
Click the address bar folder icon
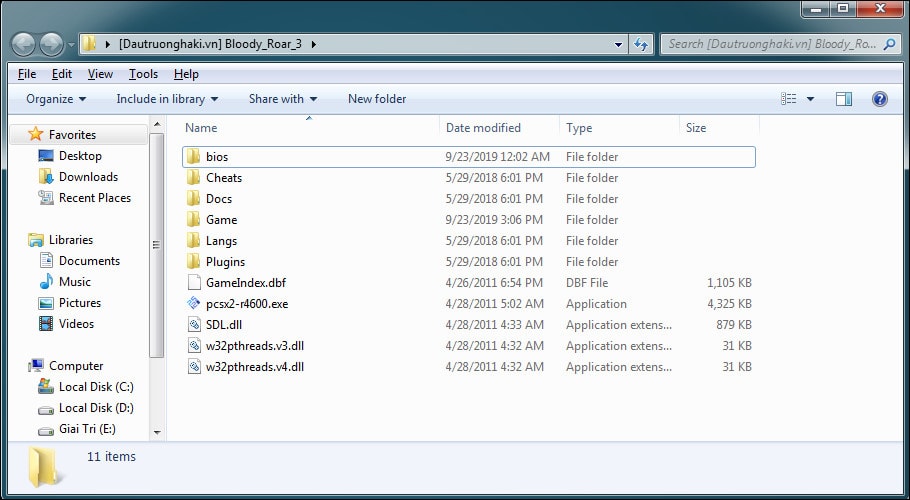tap(89, 44)
